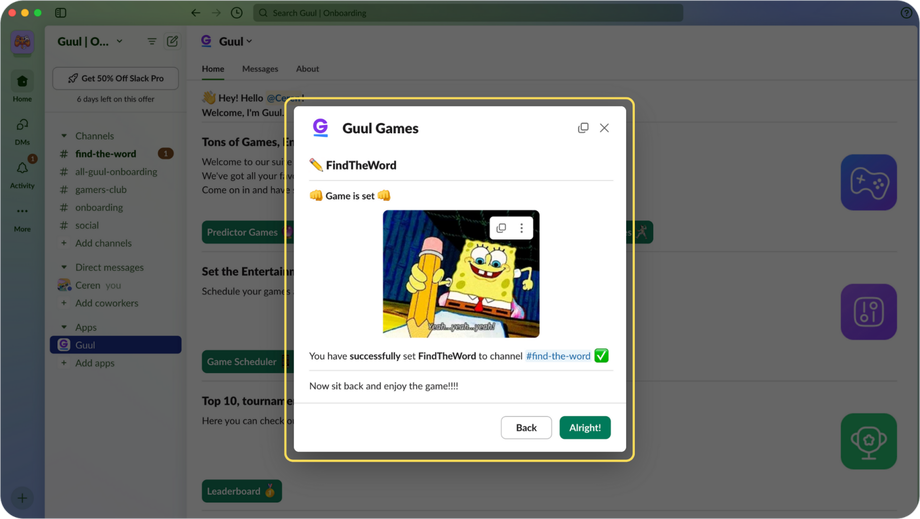Open DMs in the left rail

pyautogui.click(x=22, y=130)
